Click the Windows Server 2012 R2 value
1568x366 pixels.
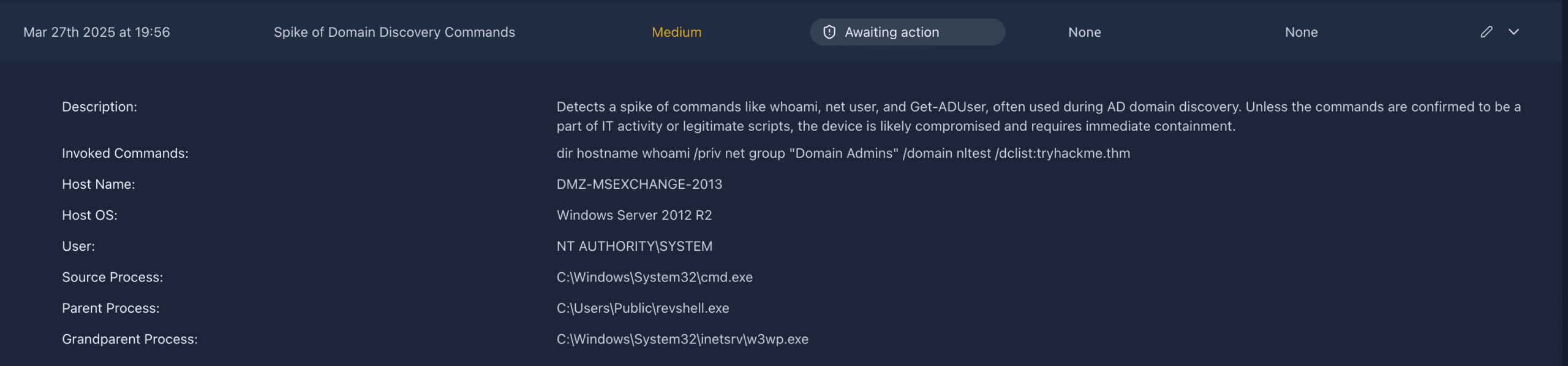(x=634, y=215)
